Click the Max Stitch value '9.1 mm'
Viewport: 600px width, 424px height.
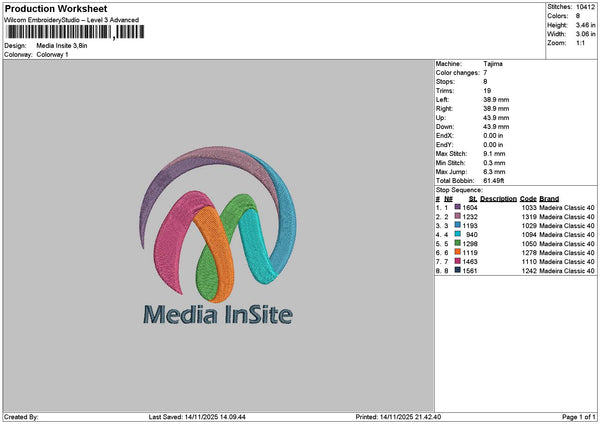(494, 154)
